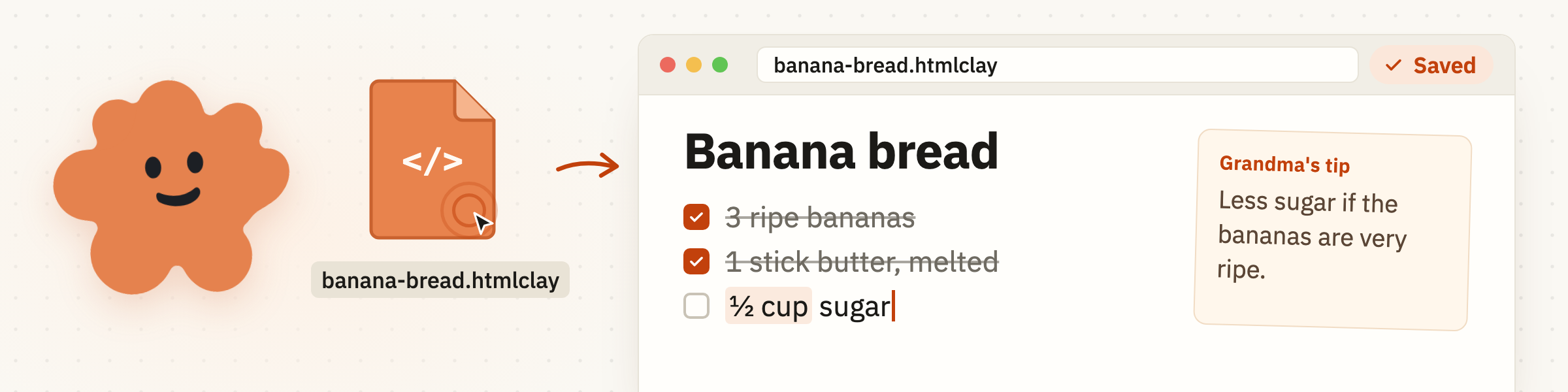Click the tip note body text

(1311, 236)
